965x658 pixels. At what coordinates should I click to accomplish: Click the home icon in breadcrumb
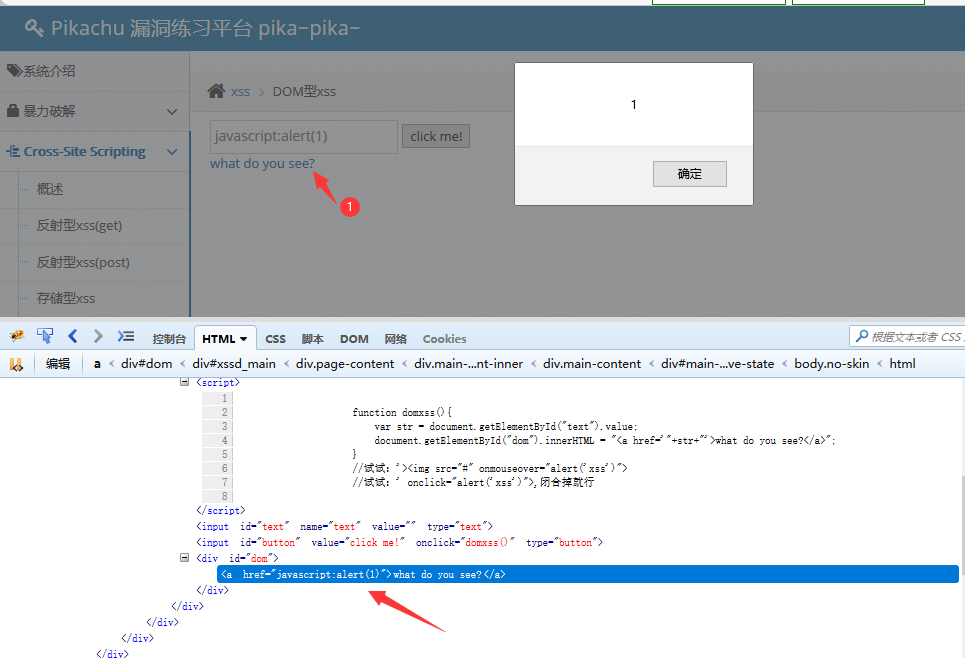216,91
